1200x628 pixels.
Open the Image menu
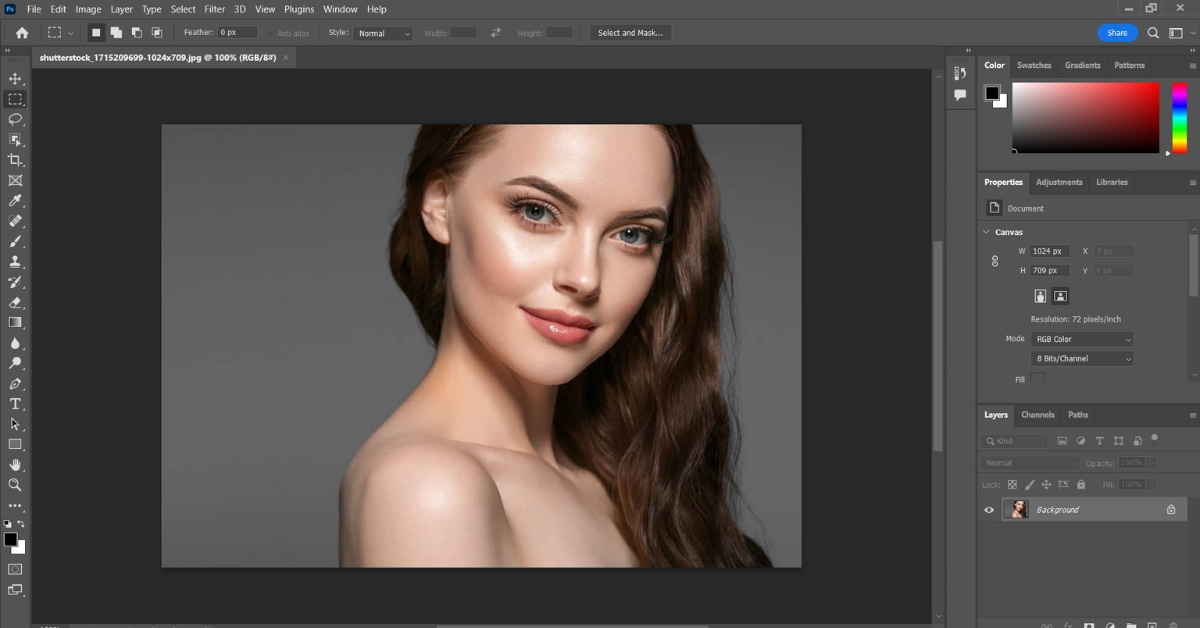89,9
